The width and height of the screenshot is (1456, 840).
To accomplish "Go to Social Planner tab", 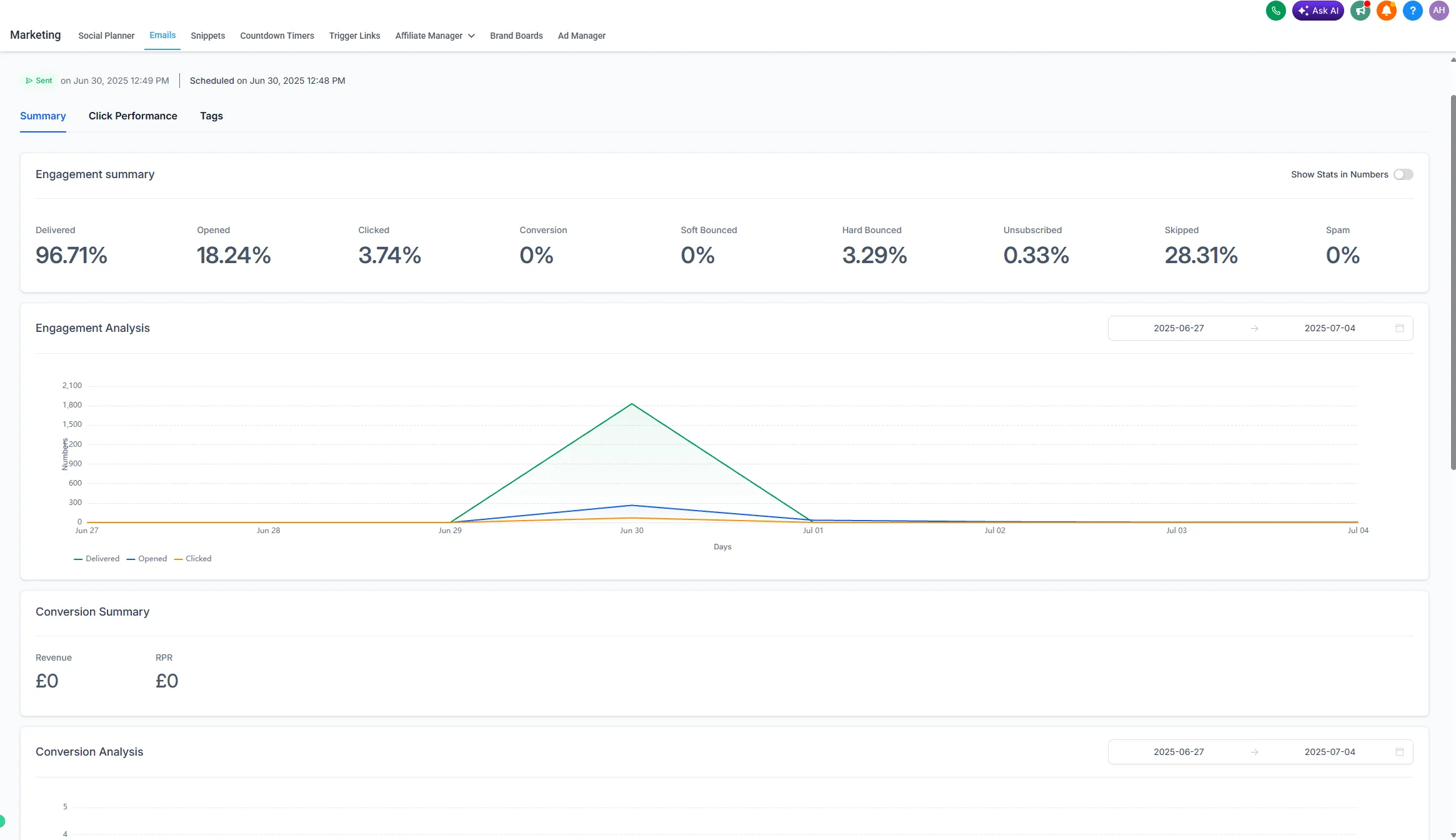I will tap(106, 36).
